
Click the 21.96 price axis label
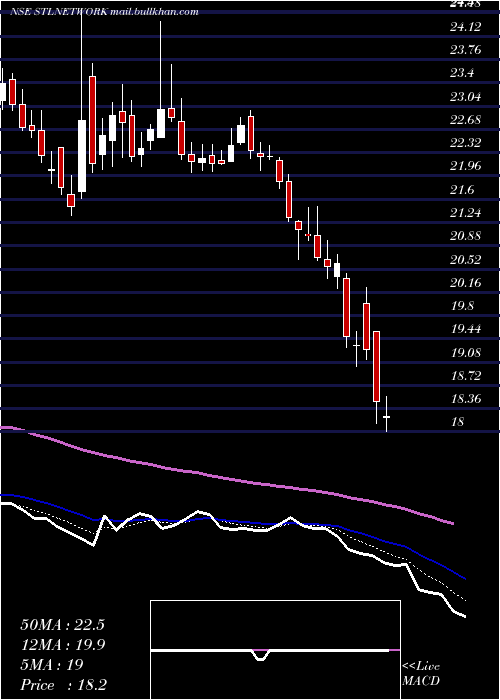coord(465,166)
